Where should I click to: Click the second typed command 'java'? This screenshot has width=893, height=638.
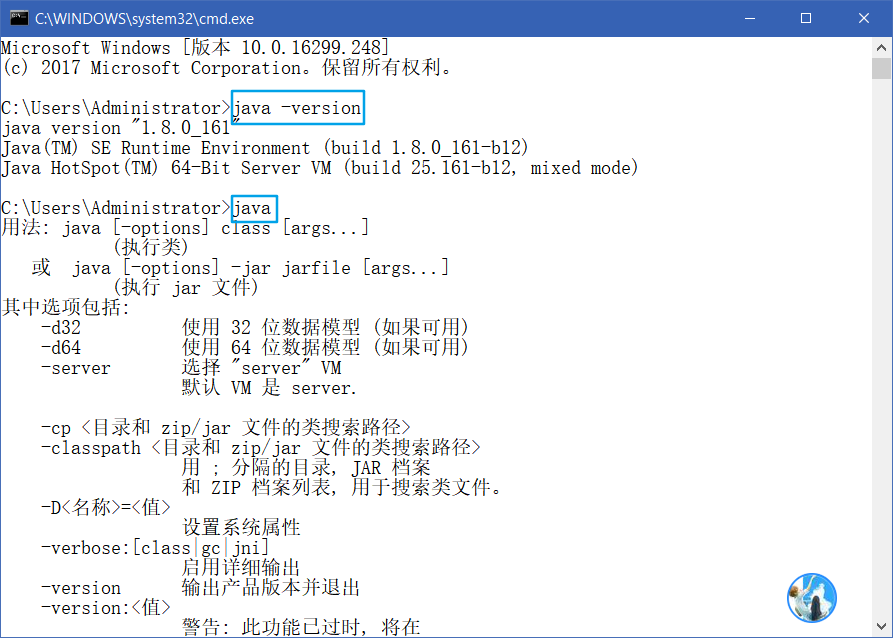(253, 208)
